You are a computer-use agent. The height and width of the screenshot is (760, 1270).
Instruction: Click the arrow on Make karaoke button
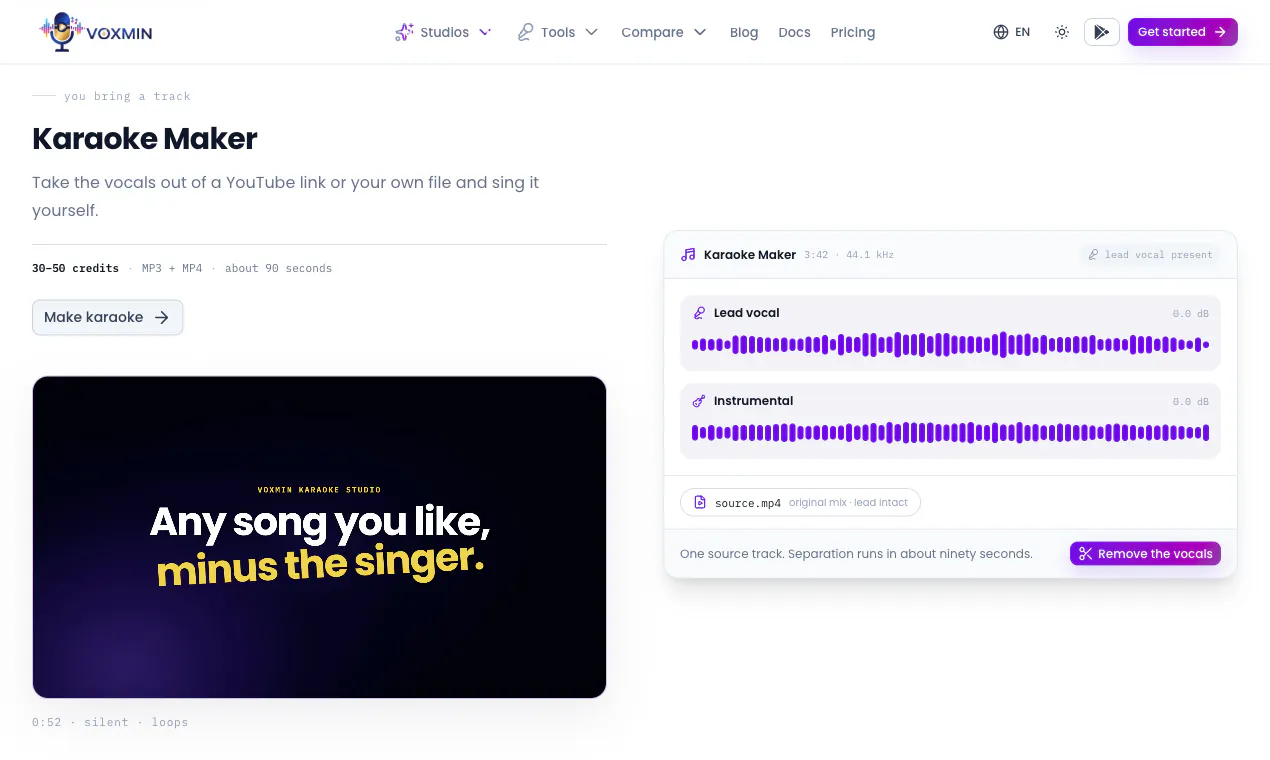click(x=162, y=317)
